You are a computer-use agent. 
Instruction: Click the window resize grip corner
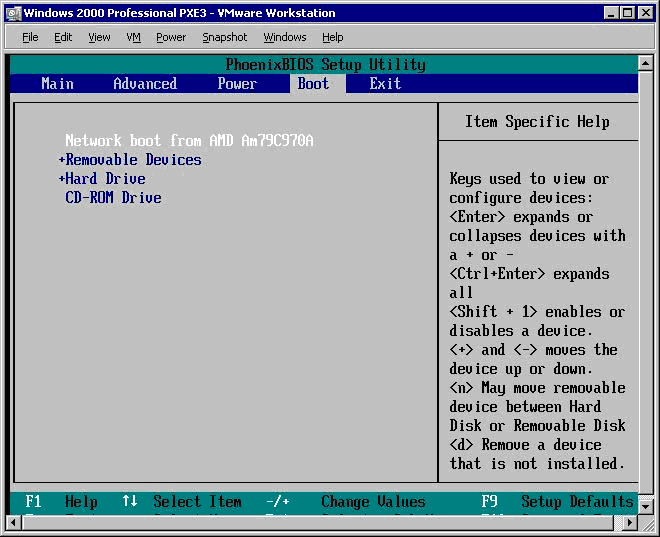click(646, 523)
